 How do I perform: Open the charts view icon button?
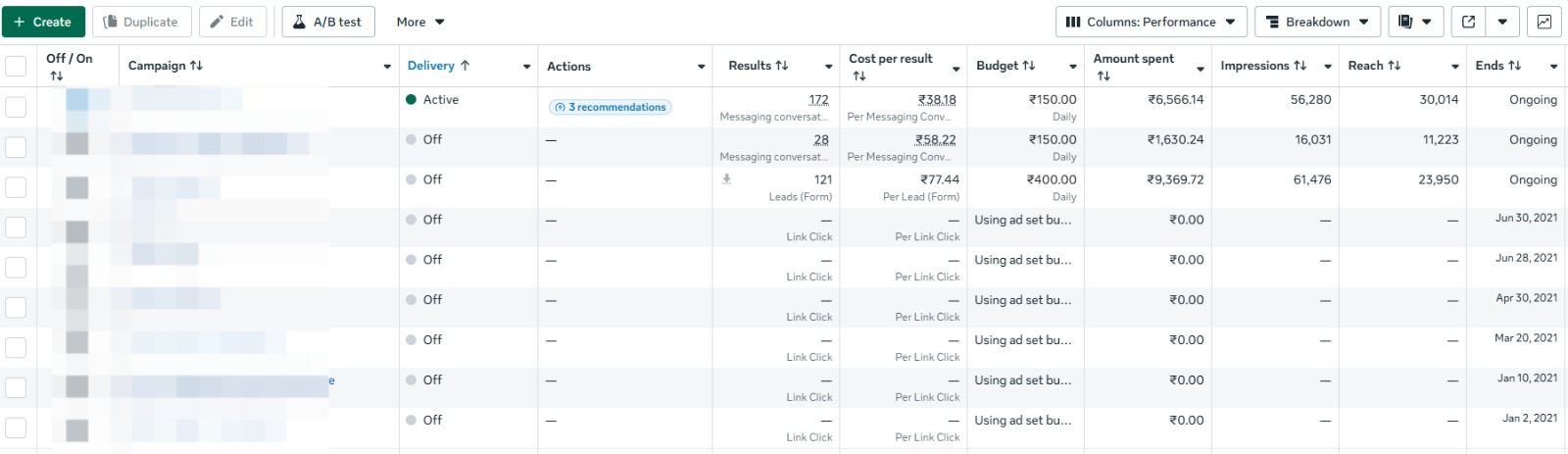1543,22
